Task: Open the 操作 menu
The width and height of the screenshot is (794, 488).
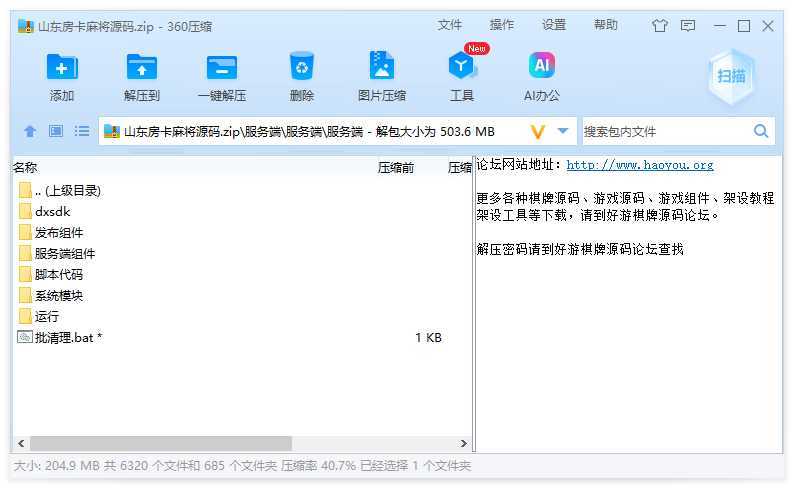Action: click(502, 25)
